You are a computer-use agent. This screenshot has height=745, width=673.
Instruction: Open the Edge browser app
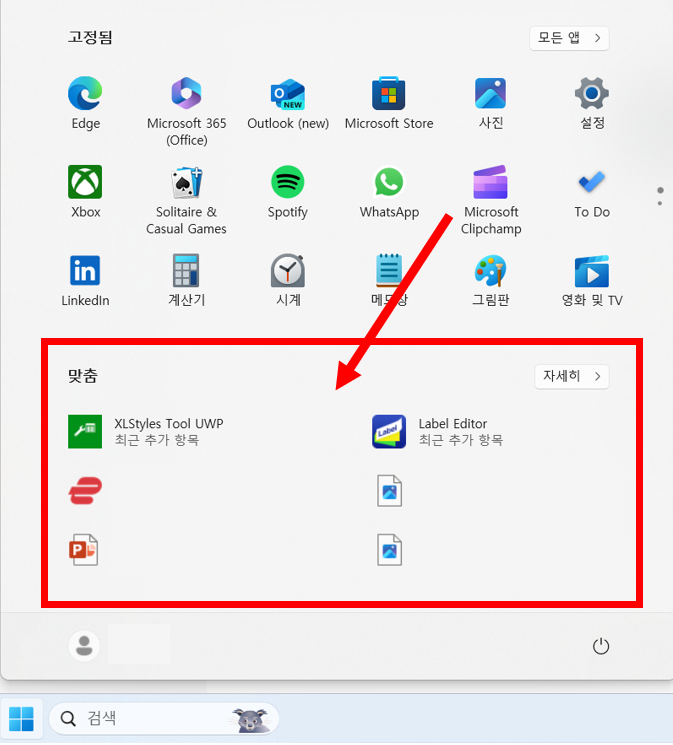point(85,103)
